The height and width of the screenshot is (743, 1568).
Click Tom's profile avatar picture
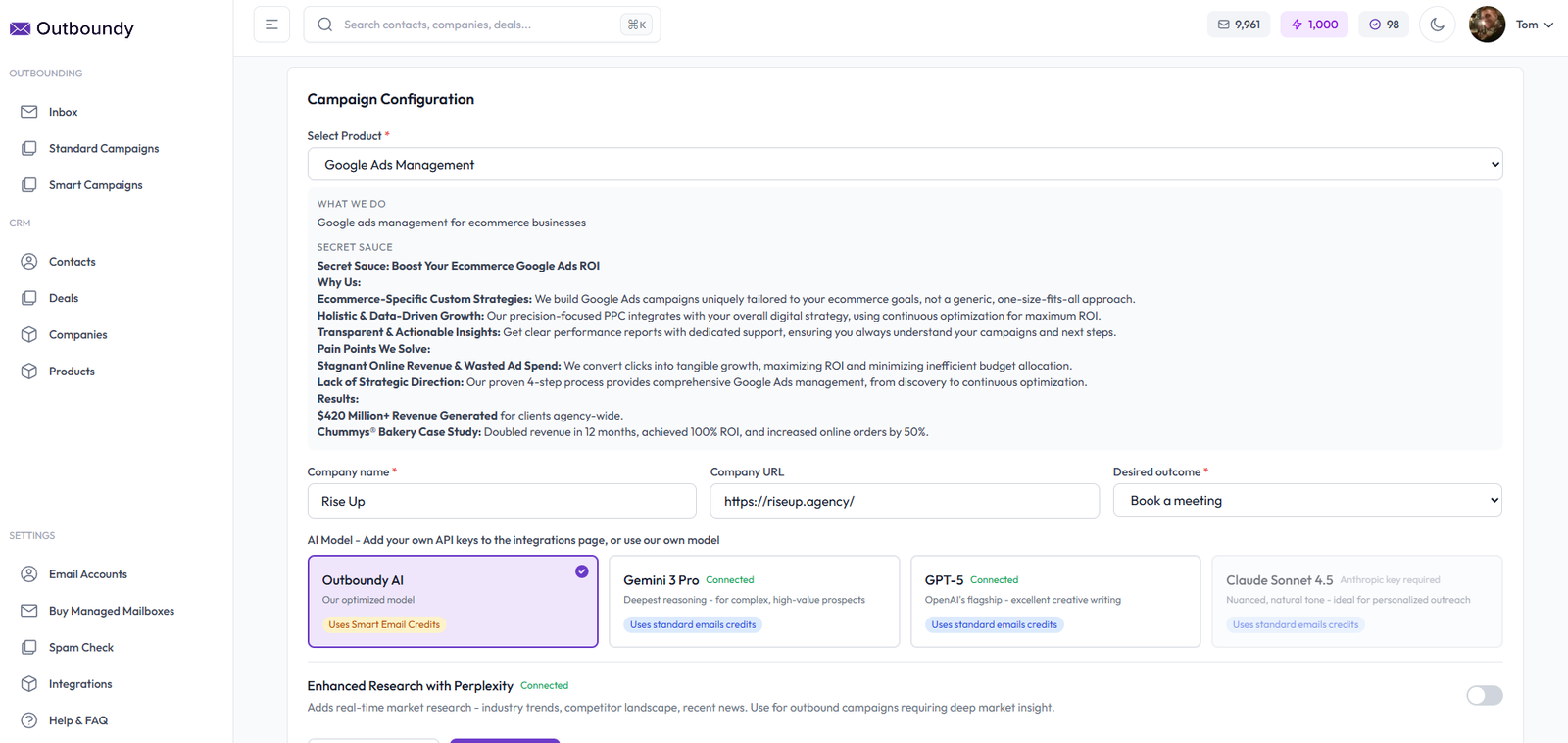(x=1487, y=25)
